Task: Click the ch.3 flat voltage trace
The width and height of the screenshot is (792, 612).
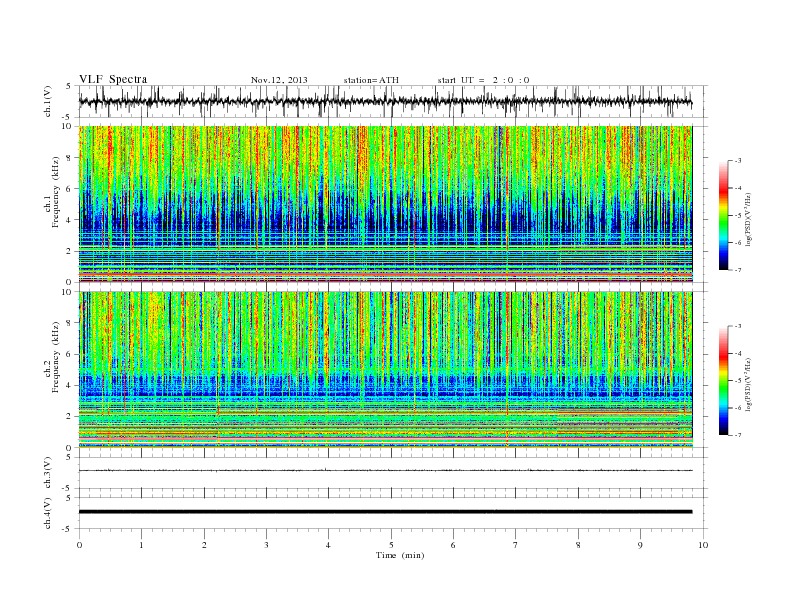Action: [385, 471]
